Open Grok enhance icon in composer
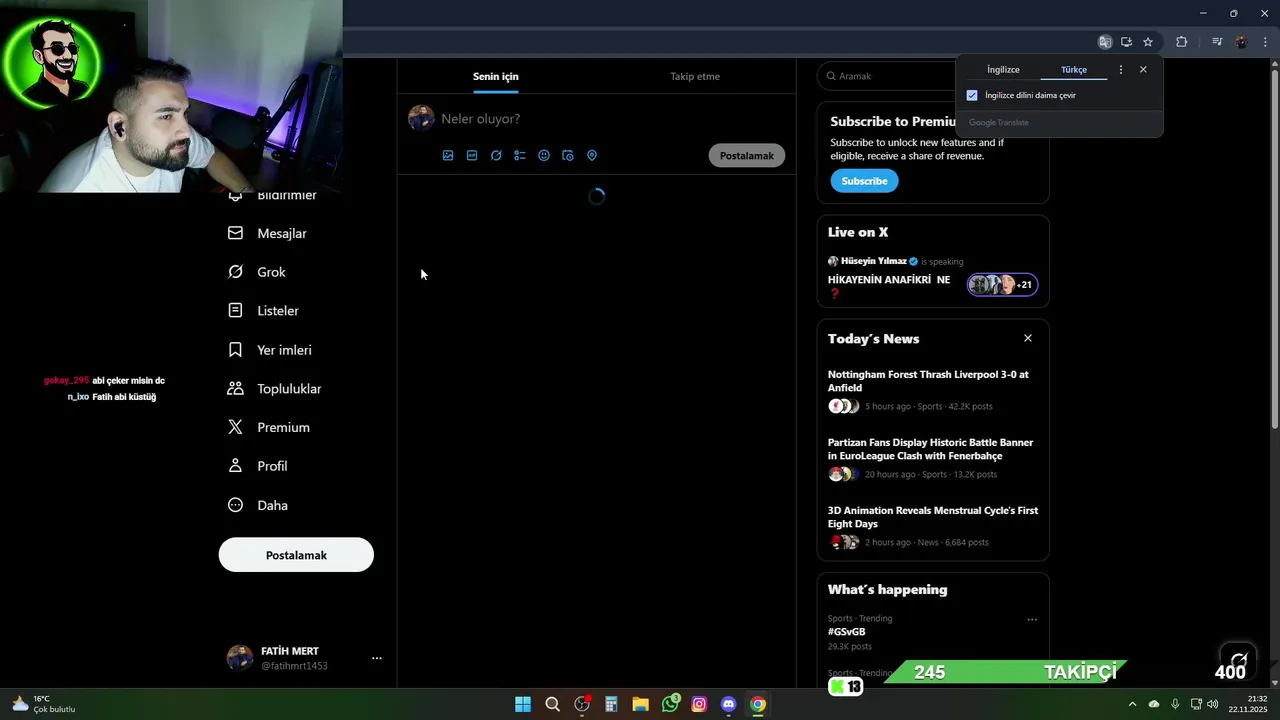1280x720 pixels. click(496, 156)
